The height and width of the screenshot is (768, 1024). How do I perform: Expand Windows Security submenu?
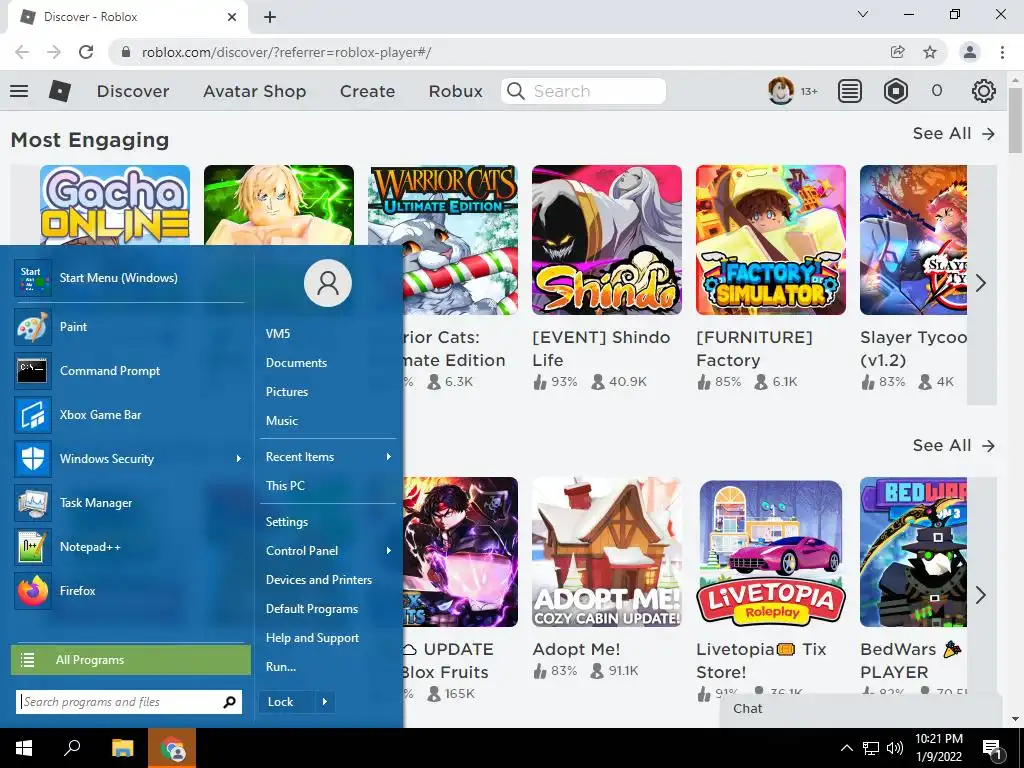tap(238, 458)
